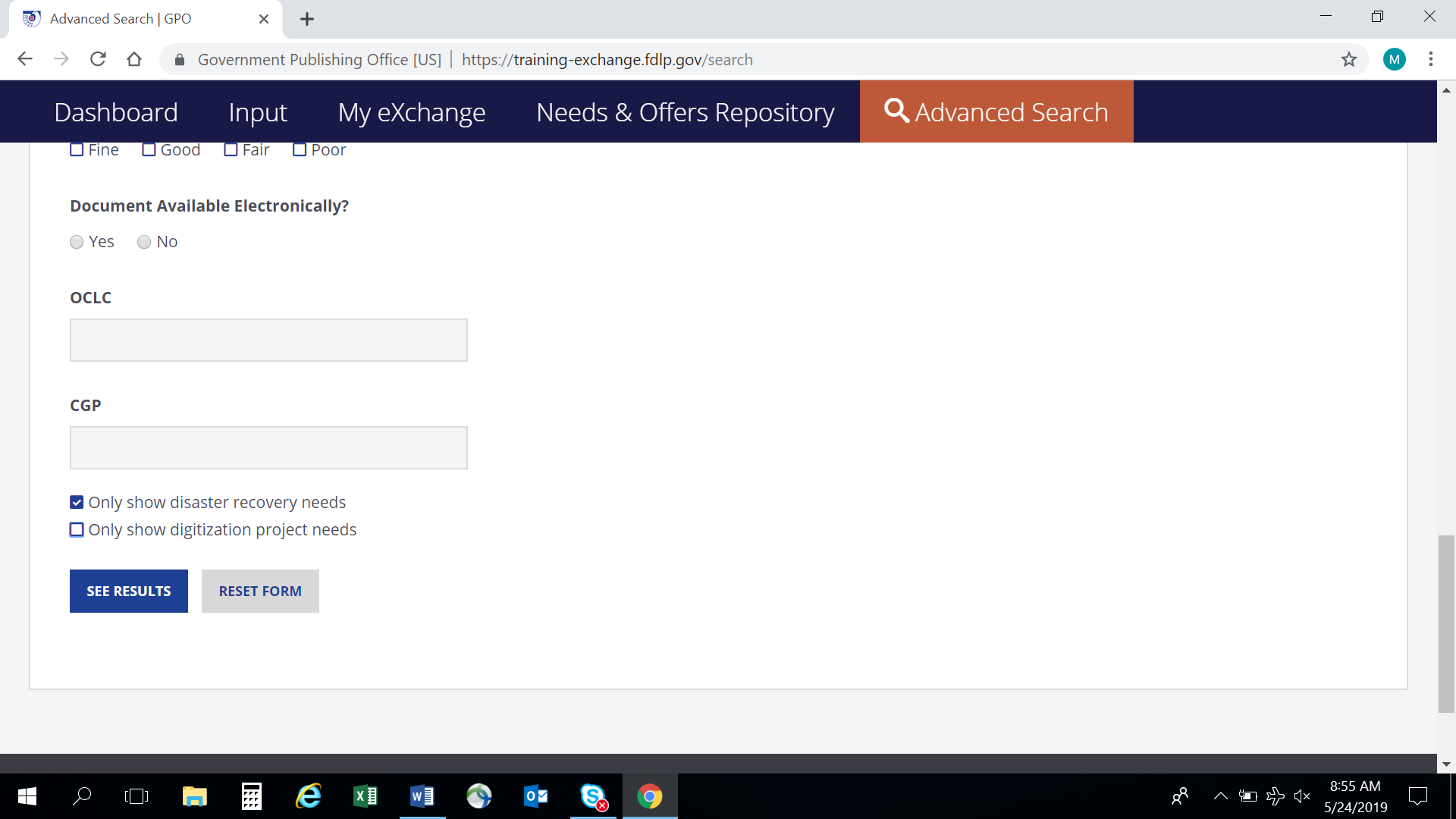Click the RESET FORM button
Image resolution: width=1456 pixels, height=819 pixels.
(260, 591)
